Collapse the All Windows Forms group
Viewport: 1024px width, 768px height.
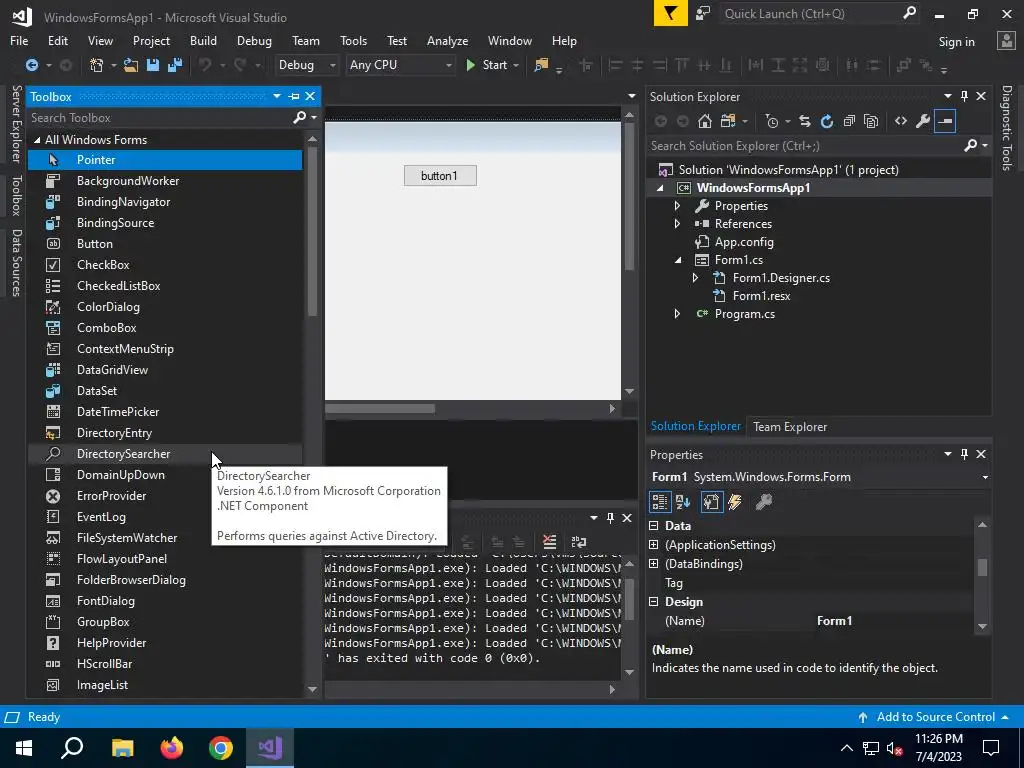click(37, 140)
